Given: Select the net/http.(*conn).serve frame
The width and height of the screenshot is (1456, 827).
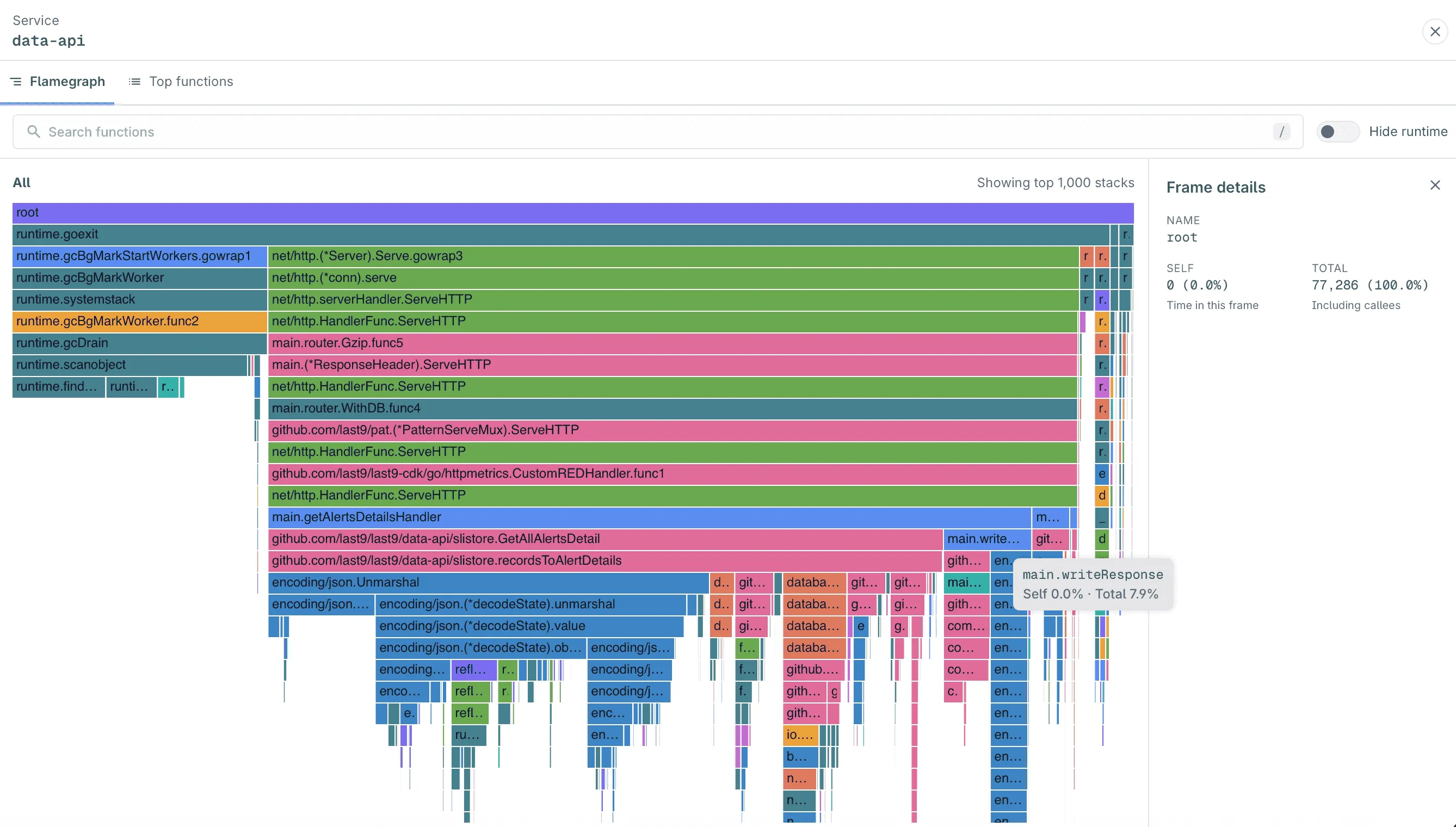Looking at the screenshot, I should [x=673, y=277].
